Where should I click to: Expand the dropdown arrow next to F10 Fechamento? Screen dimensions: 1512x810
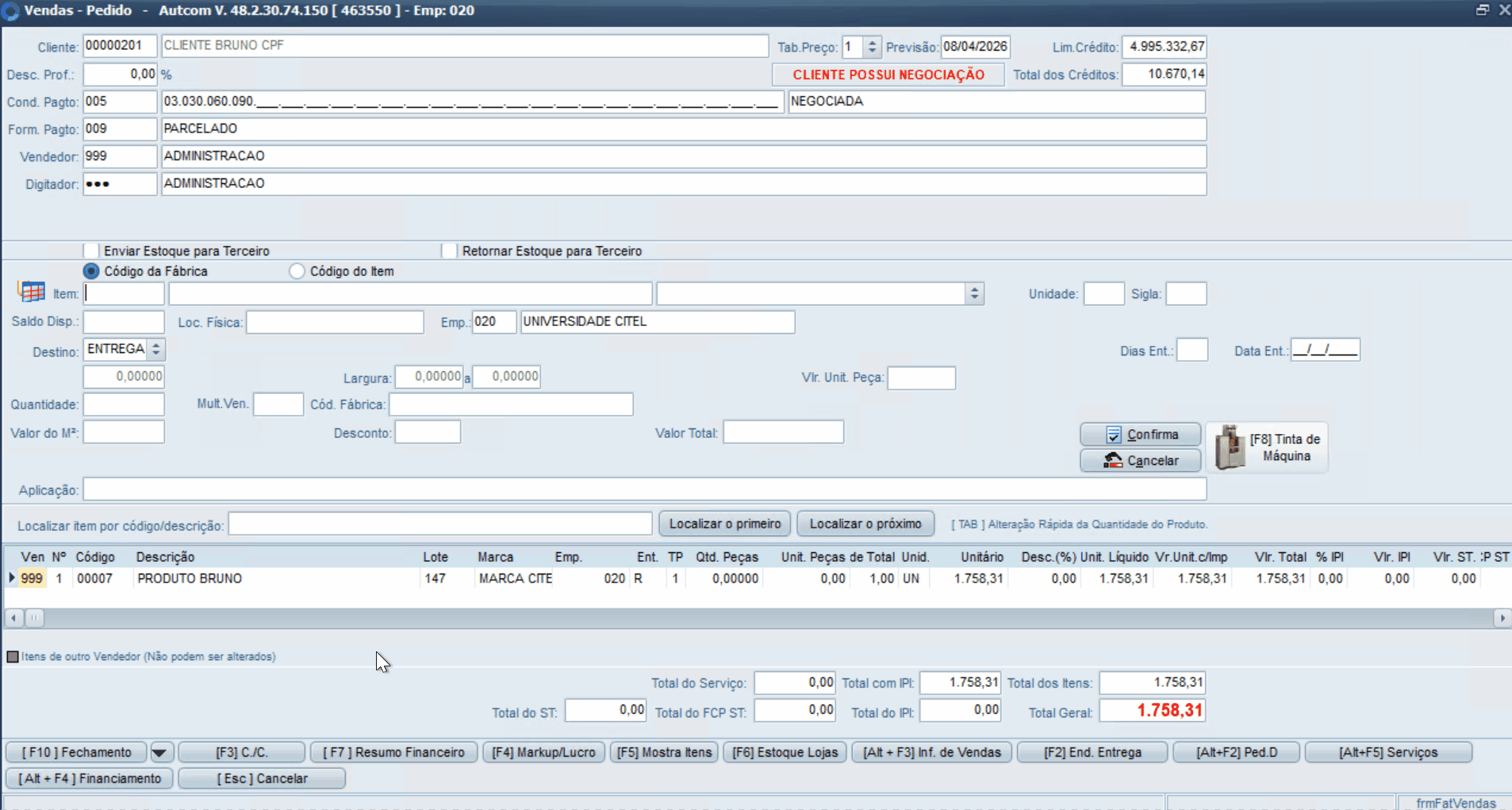coord(161,753)
